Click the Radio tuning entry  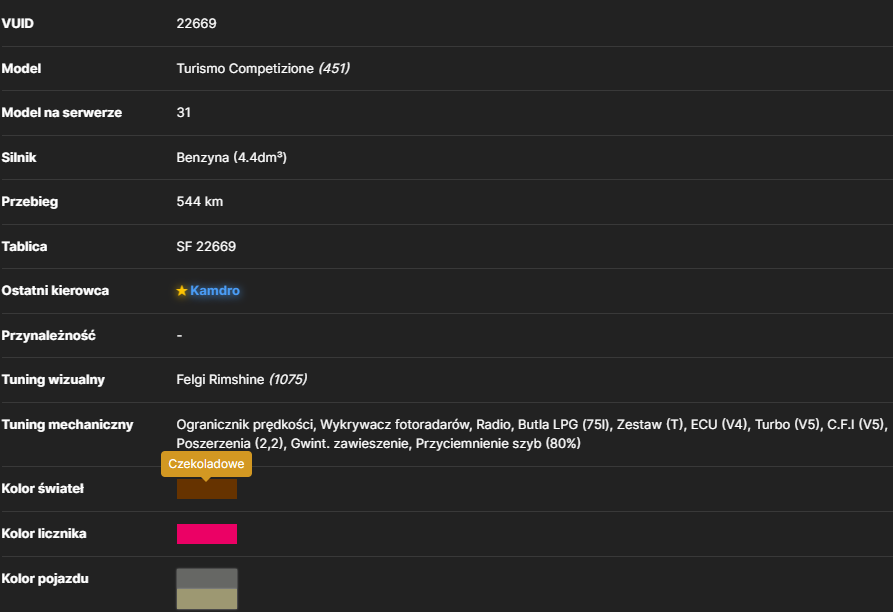point(493,425)
